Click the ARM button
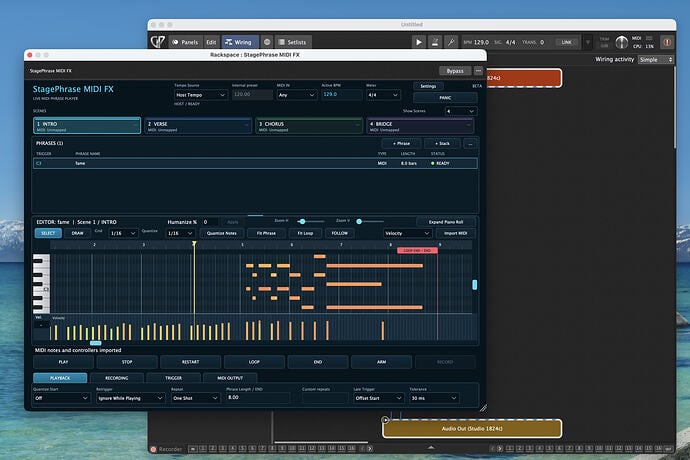 382,362
